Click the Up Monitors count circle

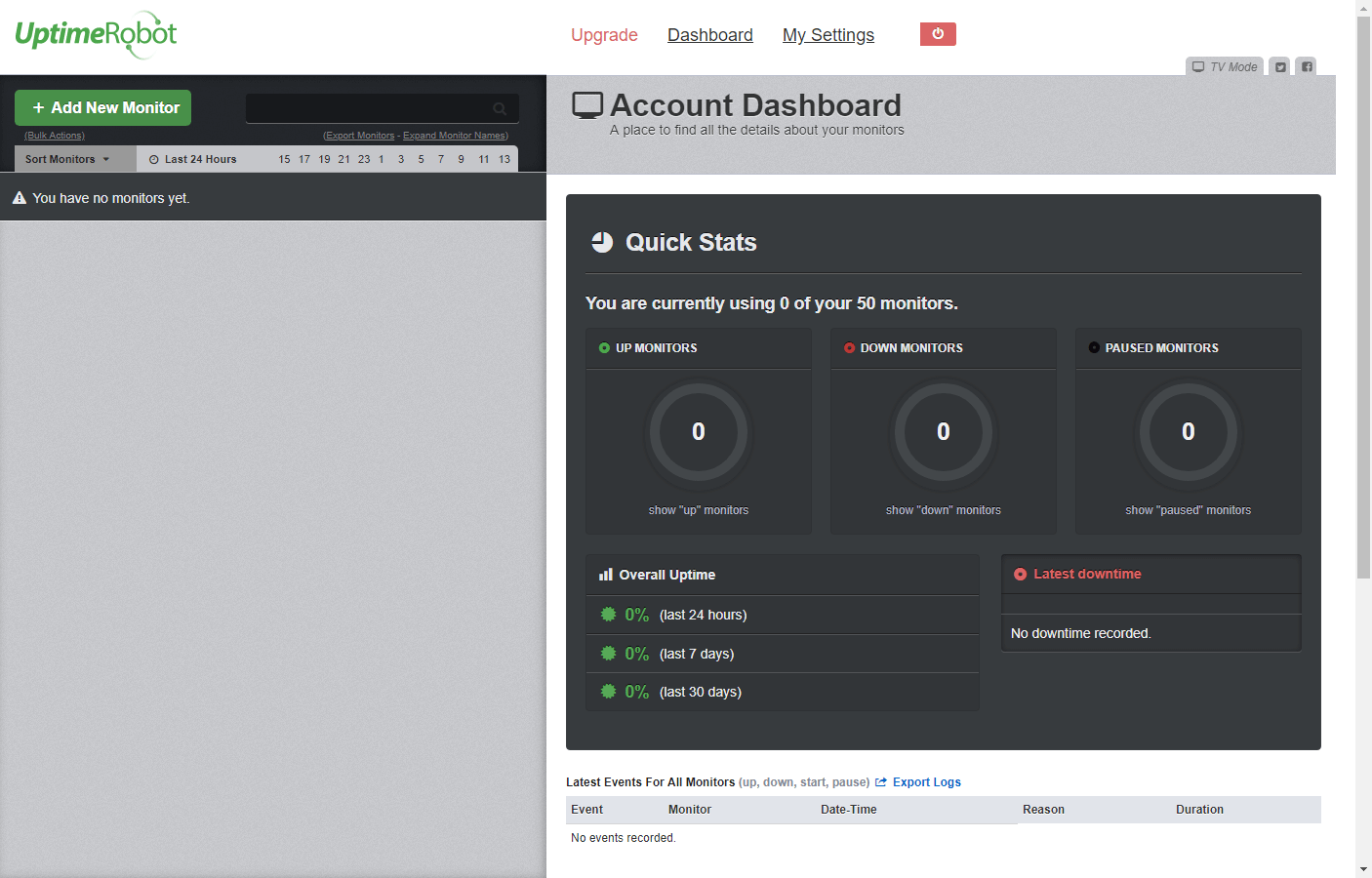pyautogui.click(x=699, y=431)
